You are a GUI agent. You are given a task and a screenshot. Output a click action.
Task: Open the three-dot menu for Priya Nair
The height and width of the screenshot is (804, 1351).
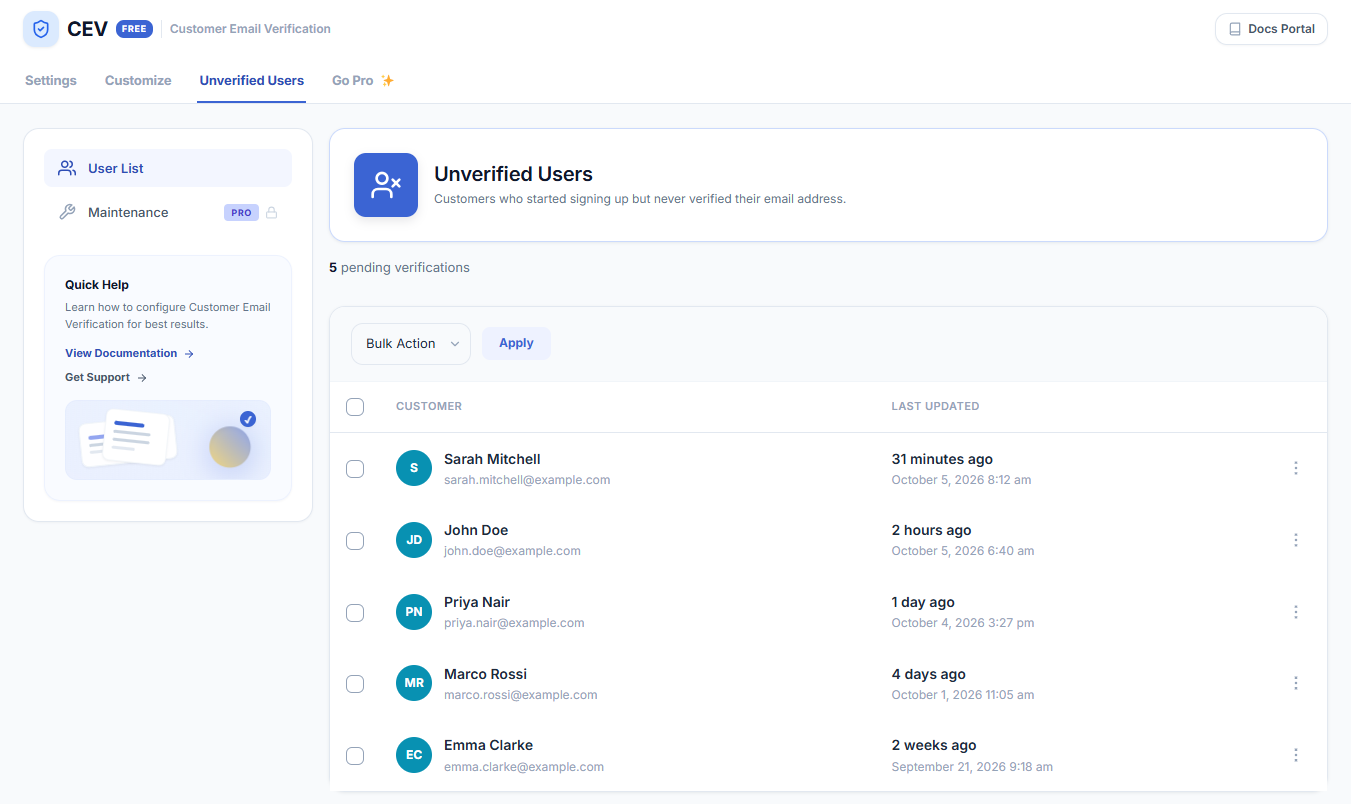pos(1296,612)
